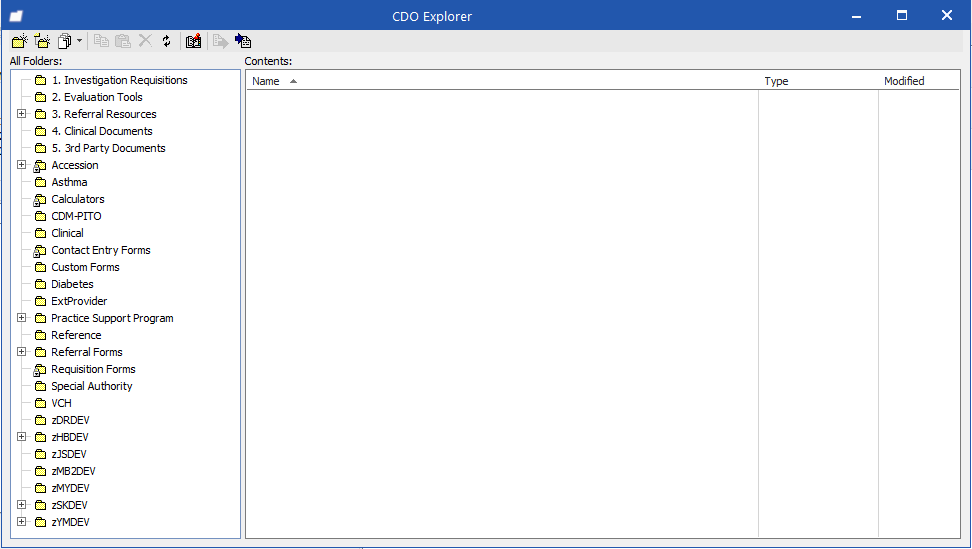
Task: Click the greyed-out Paste toolbar icon
Action: pos(123,41)
